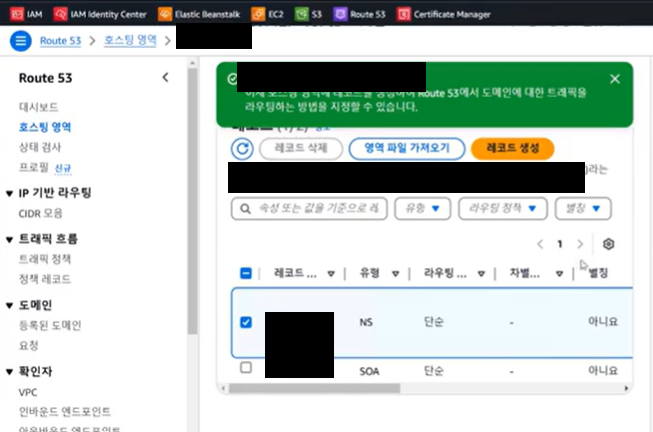Viewport: 653px width, 432px height.
Task: Collapse the 도메인 section
Action: point(9,305)
